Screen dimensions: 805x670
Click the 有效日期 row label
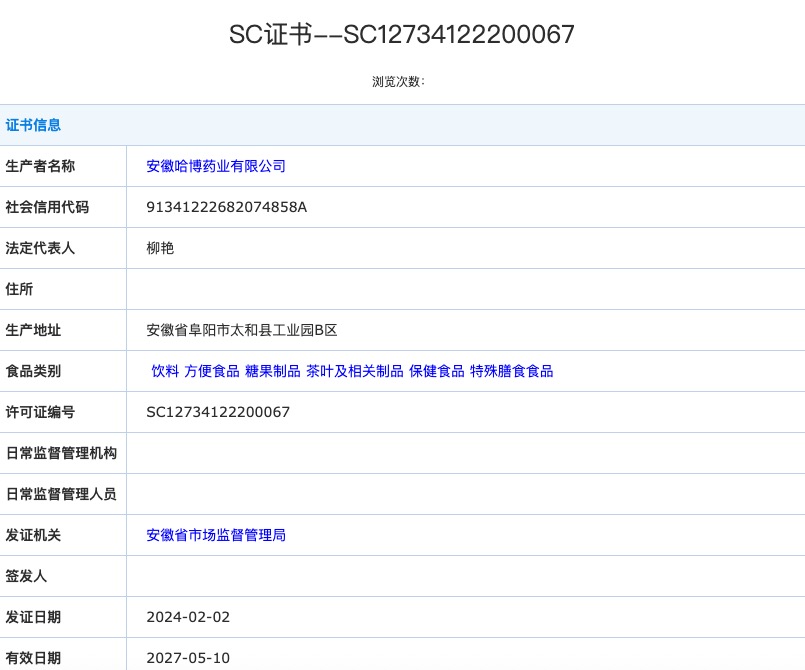(33, 658)
